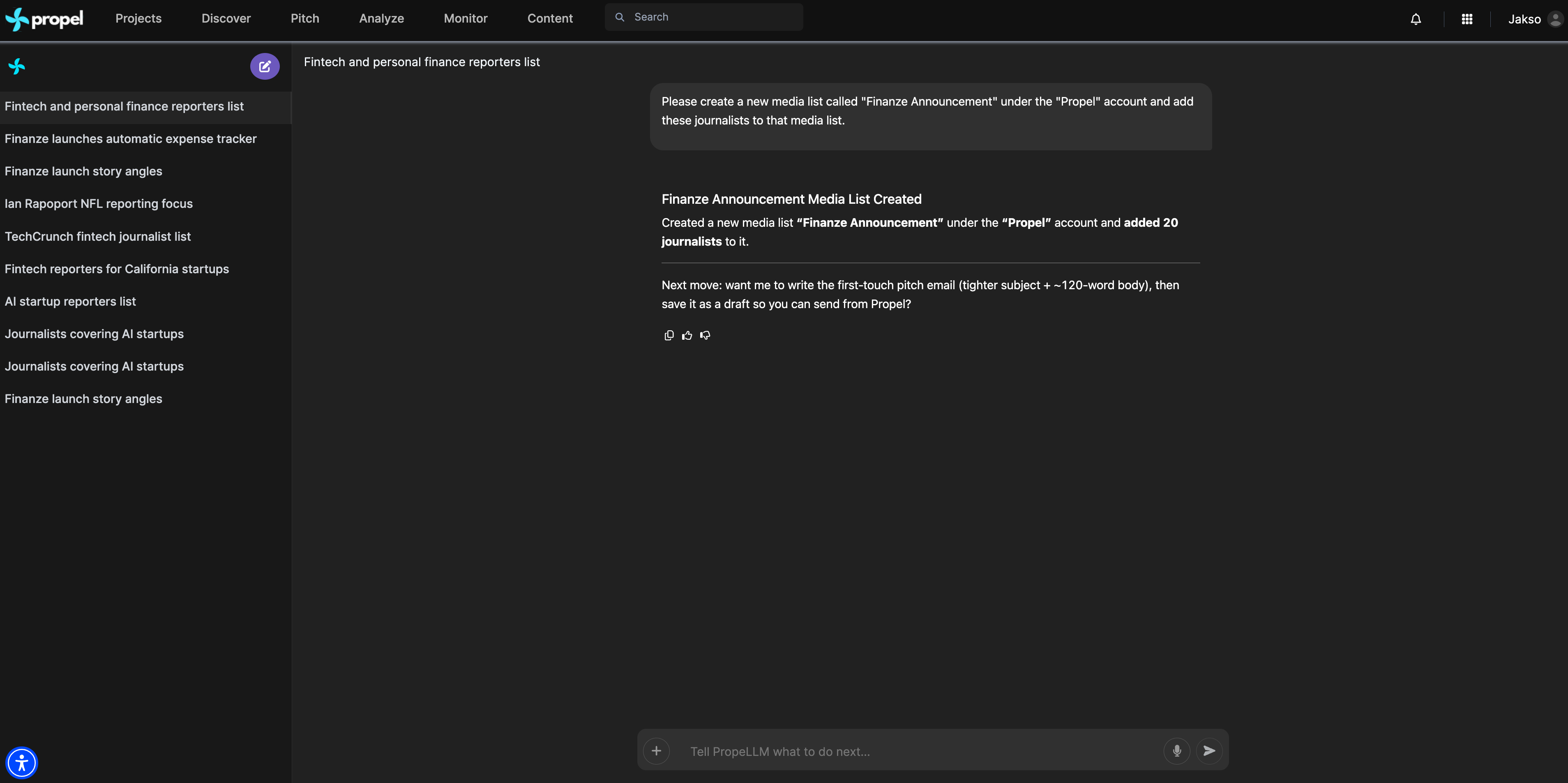Screen dimensions: 1568x783
Task: Click the plus attachment button
Action: pos(656,750)
